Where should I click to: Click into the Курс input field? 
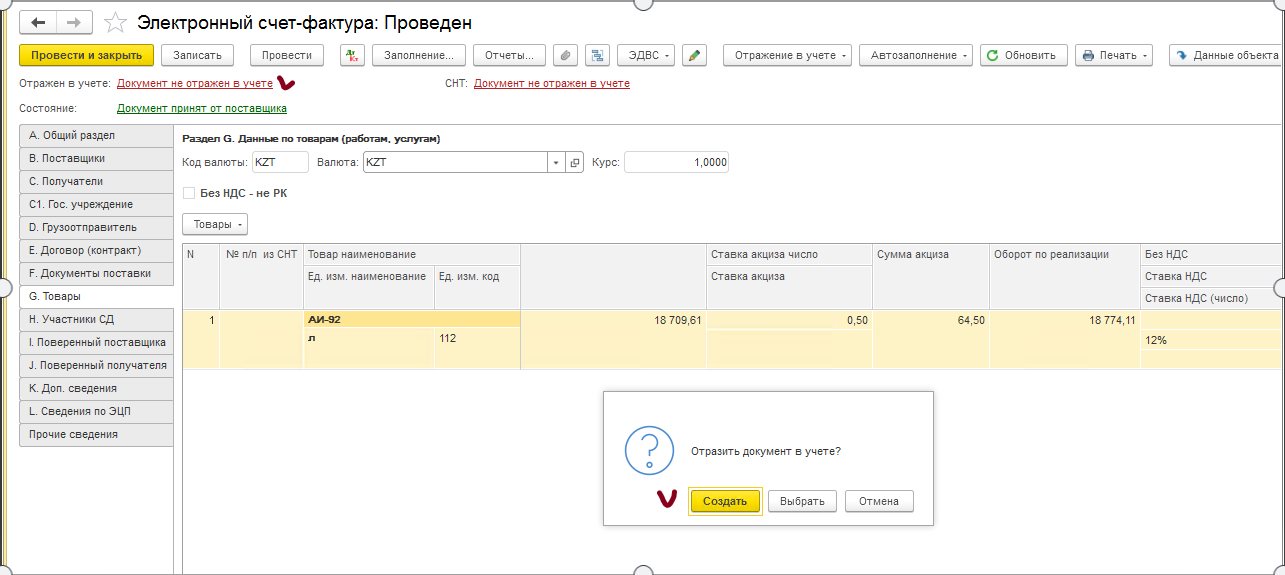(676, 162)
